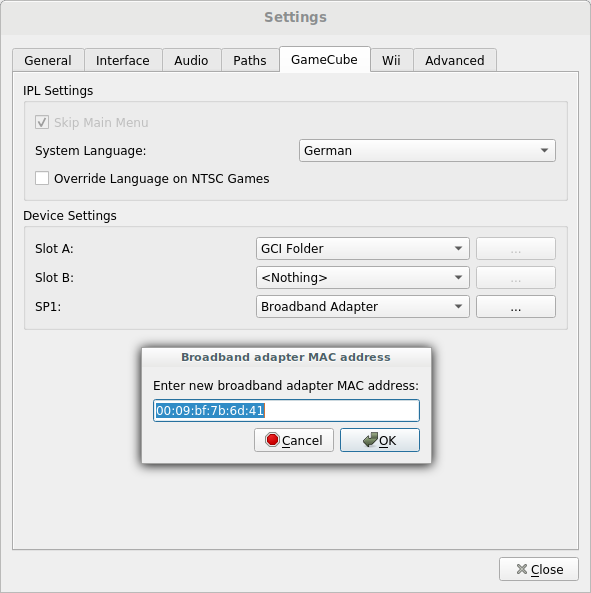The height and width of the screenshot is (593, 591).
Task: Cancel the MAC address dialog
Action: 294,440
